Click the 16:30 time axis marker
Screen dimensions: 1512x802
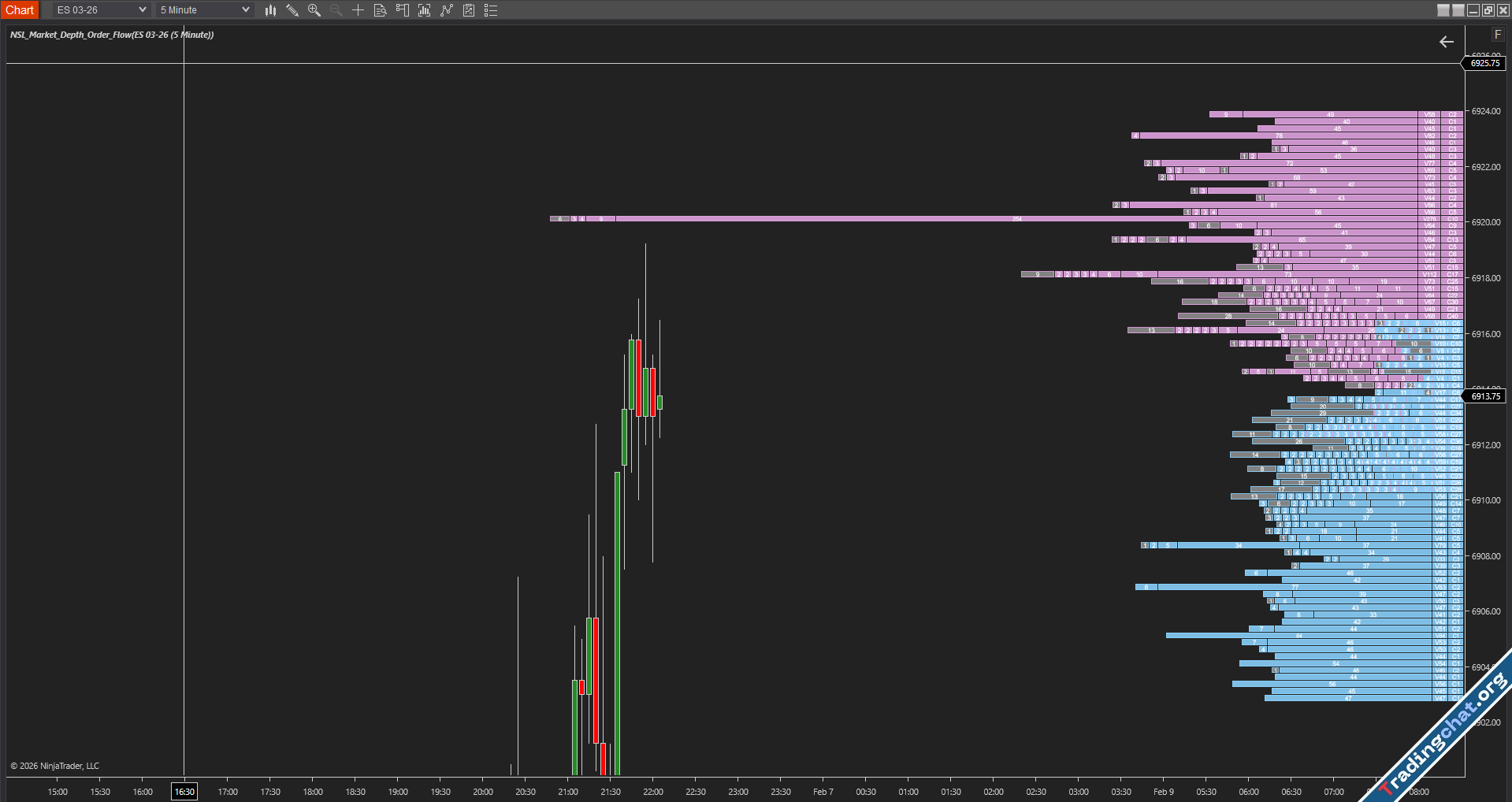pos(184,792)
